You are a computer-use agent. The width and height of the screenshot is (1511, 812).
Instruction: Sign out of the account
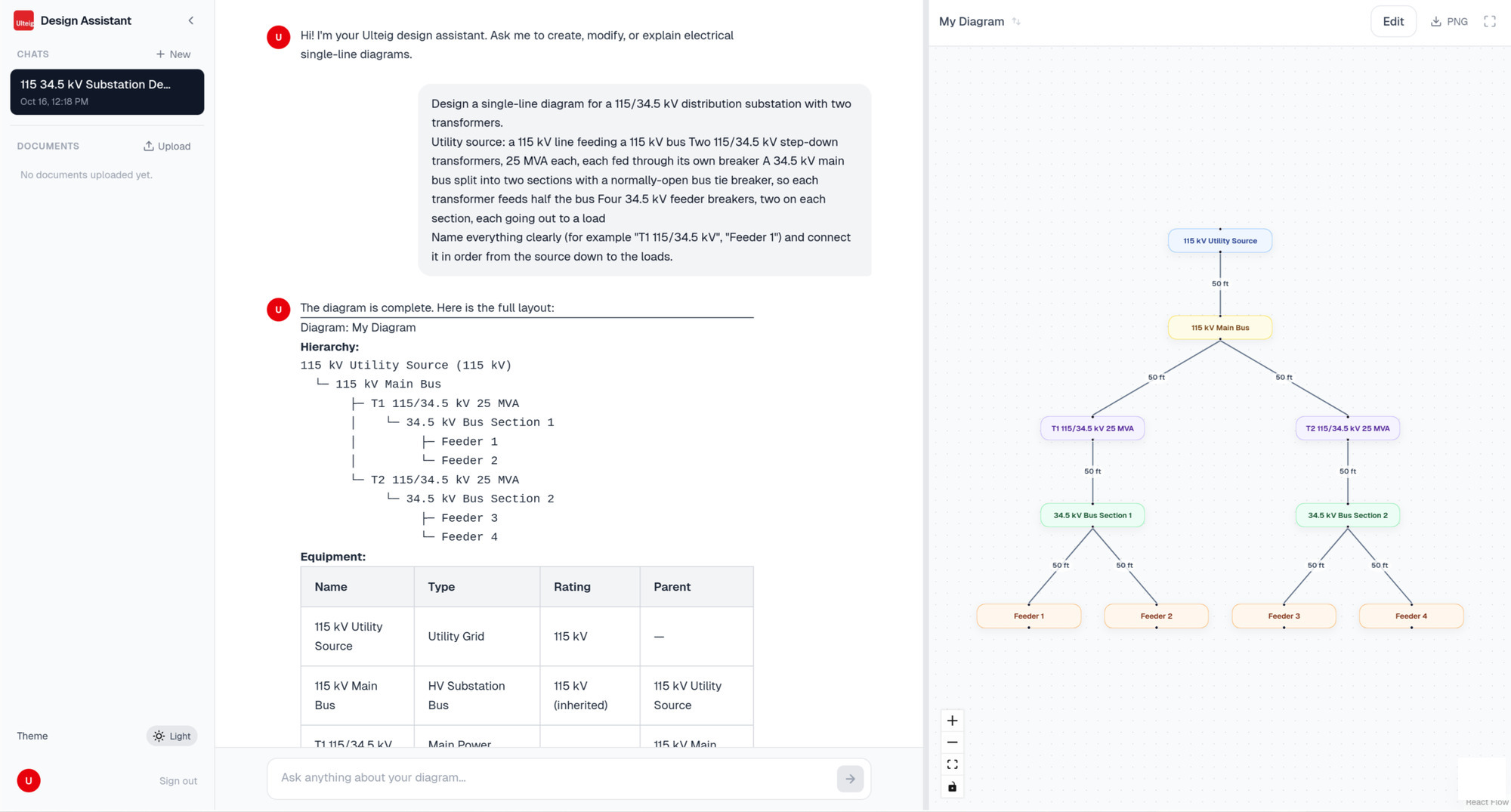178,781
